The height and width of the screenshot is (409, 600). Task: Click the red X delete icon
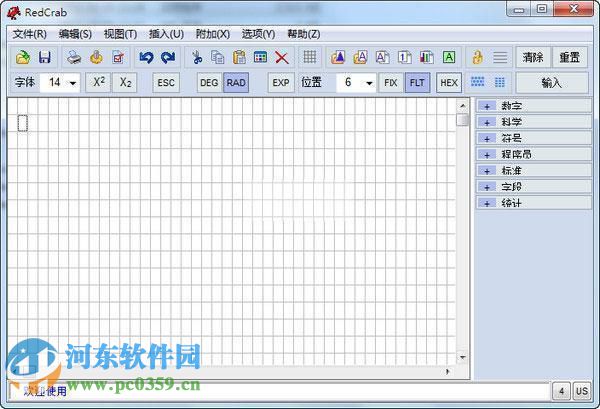click(282, 58)
